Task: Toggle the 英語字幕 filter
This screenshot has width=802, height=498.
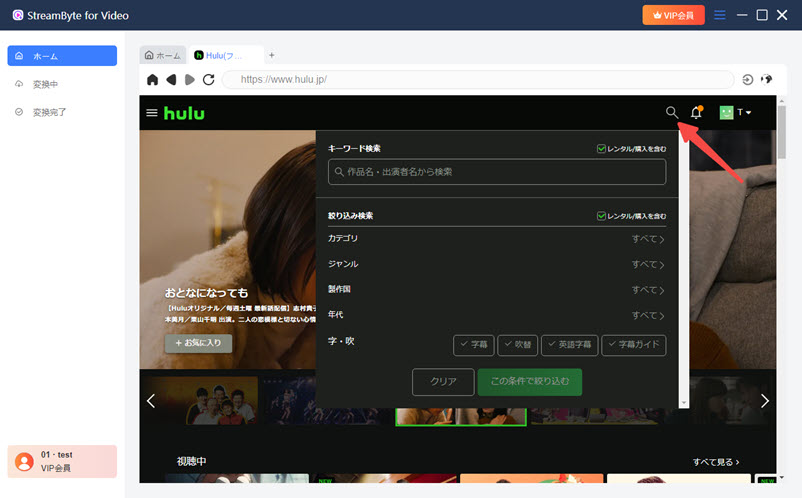Action: click(569, 345)
